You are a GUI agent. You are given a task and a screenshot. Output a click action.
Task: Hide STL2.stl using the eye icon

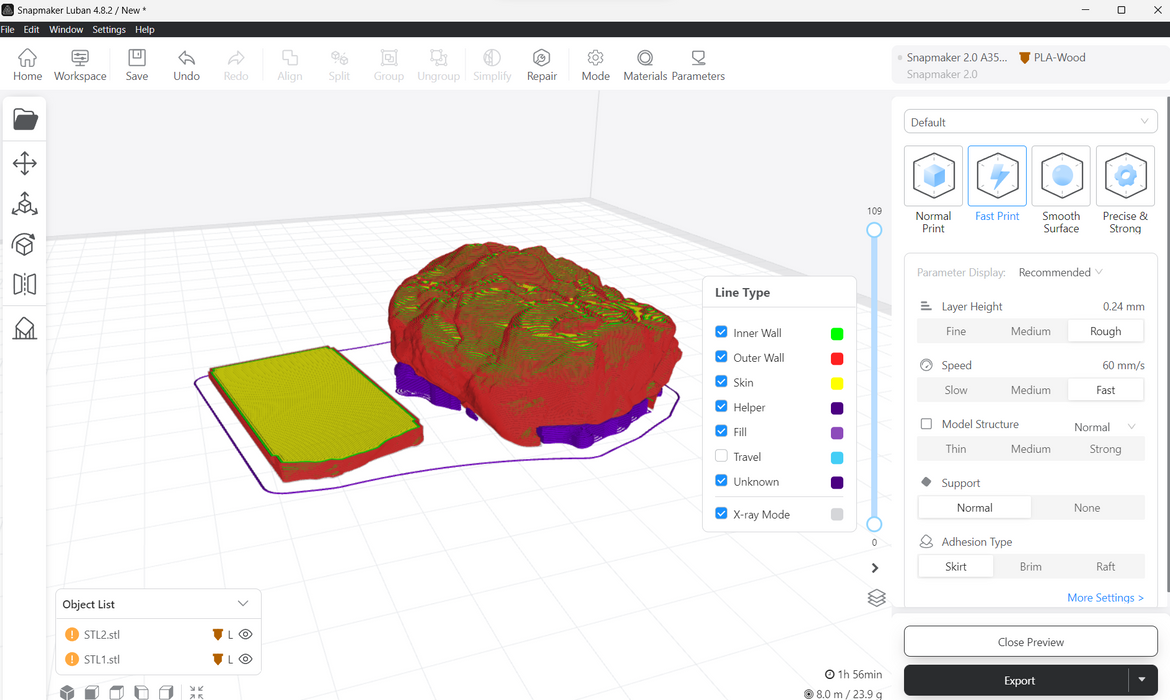tap(246, 634)
